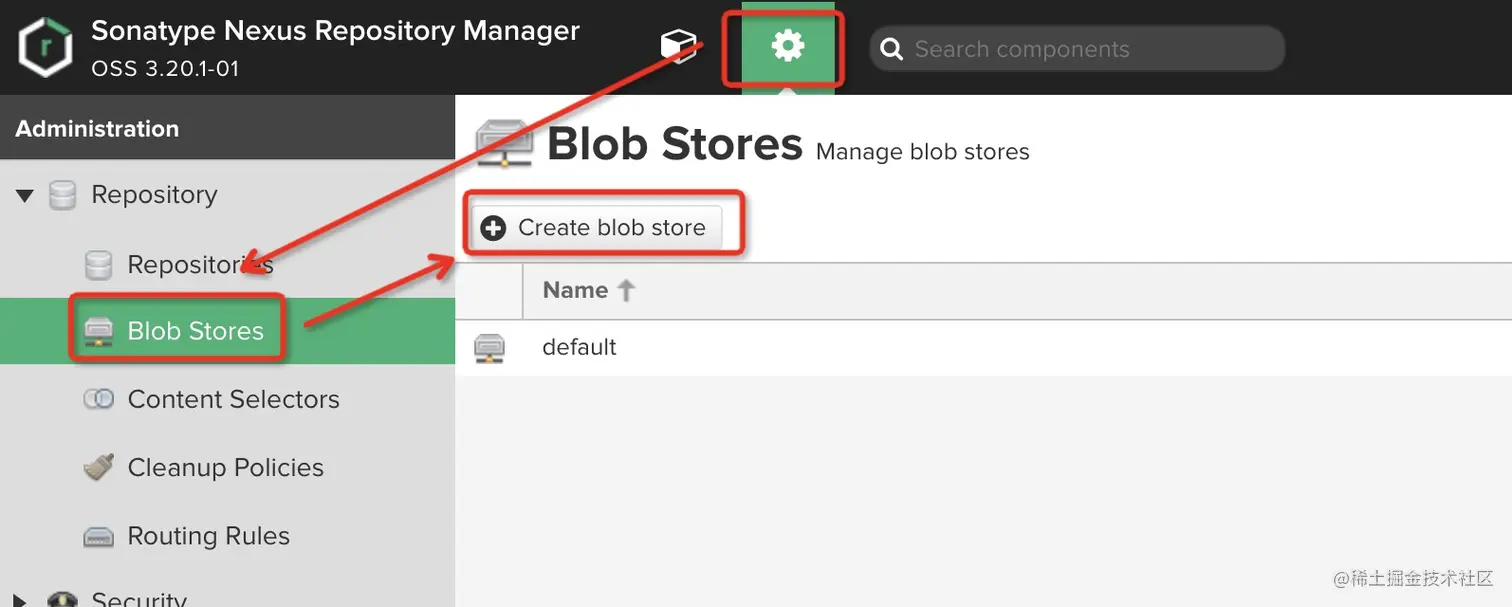Click the Name column header
This screenshot has height=607, width=1512.
coord(575,290)
